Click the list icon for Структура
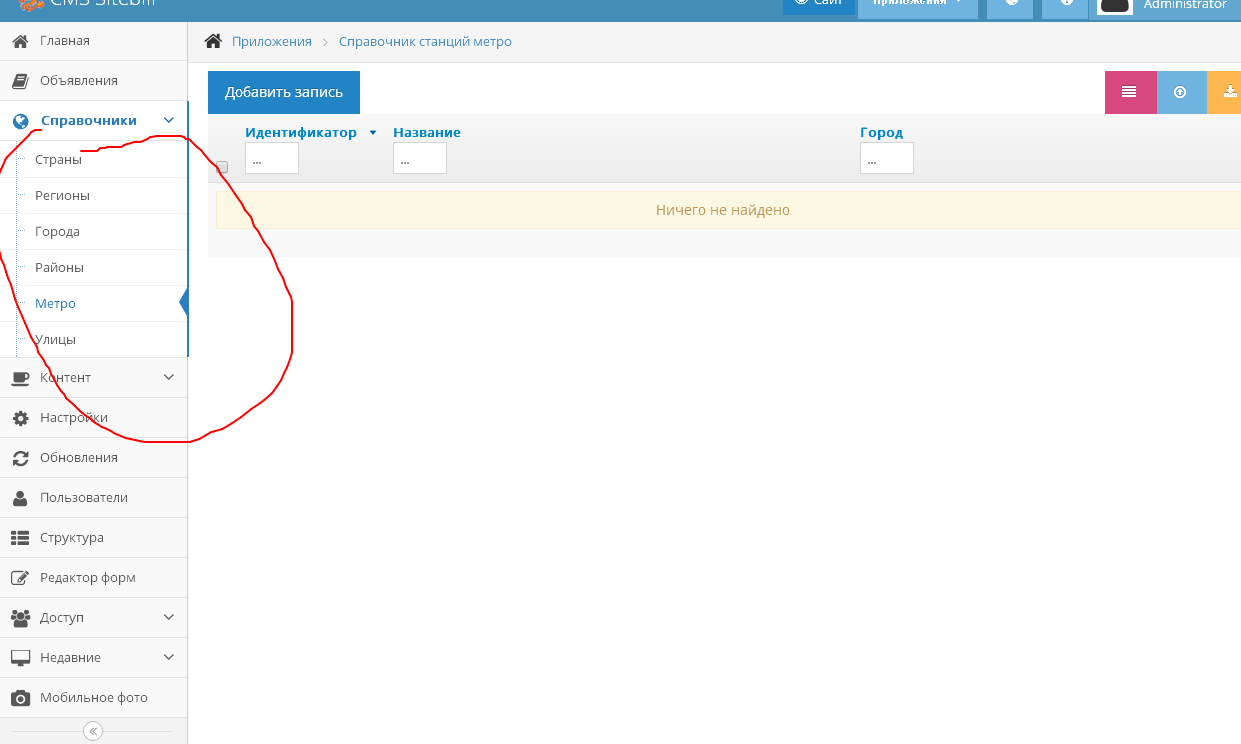The image size is (1241, 744). (20, 538)
